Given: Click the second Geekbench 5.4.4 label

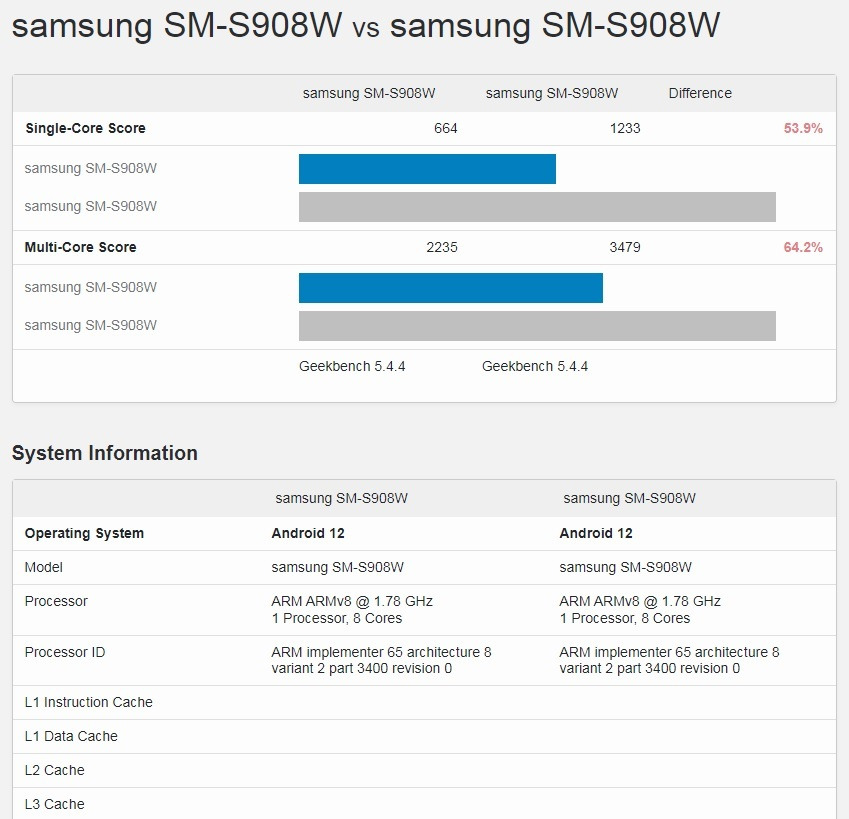Looking at the screenshot, I should pyautogui.click(x=535, y=366).
